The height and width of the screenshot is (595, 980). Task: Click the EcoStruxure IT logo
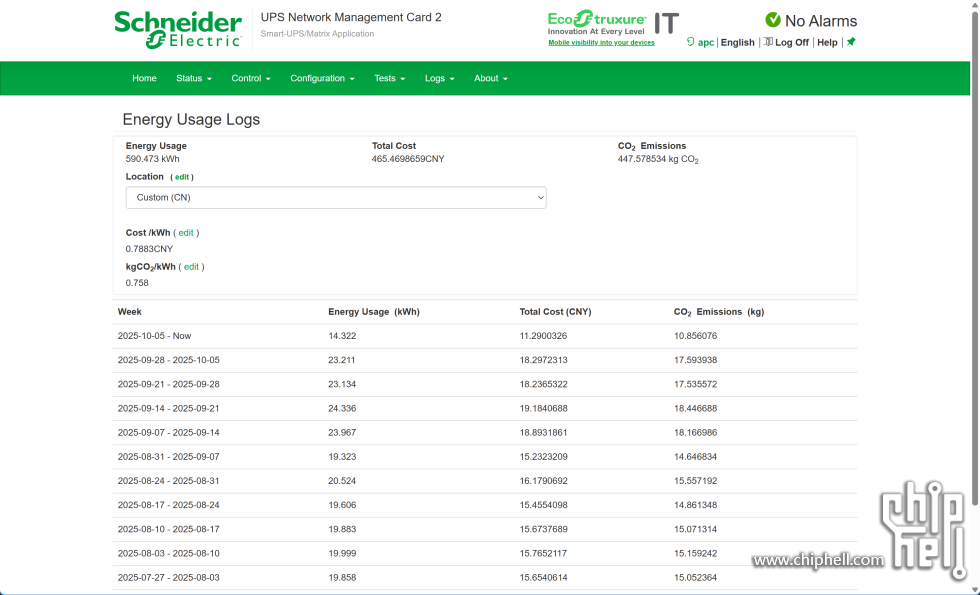pyautogui.click(x=612, y=23)
